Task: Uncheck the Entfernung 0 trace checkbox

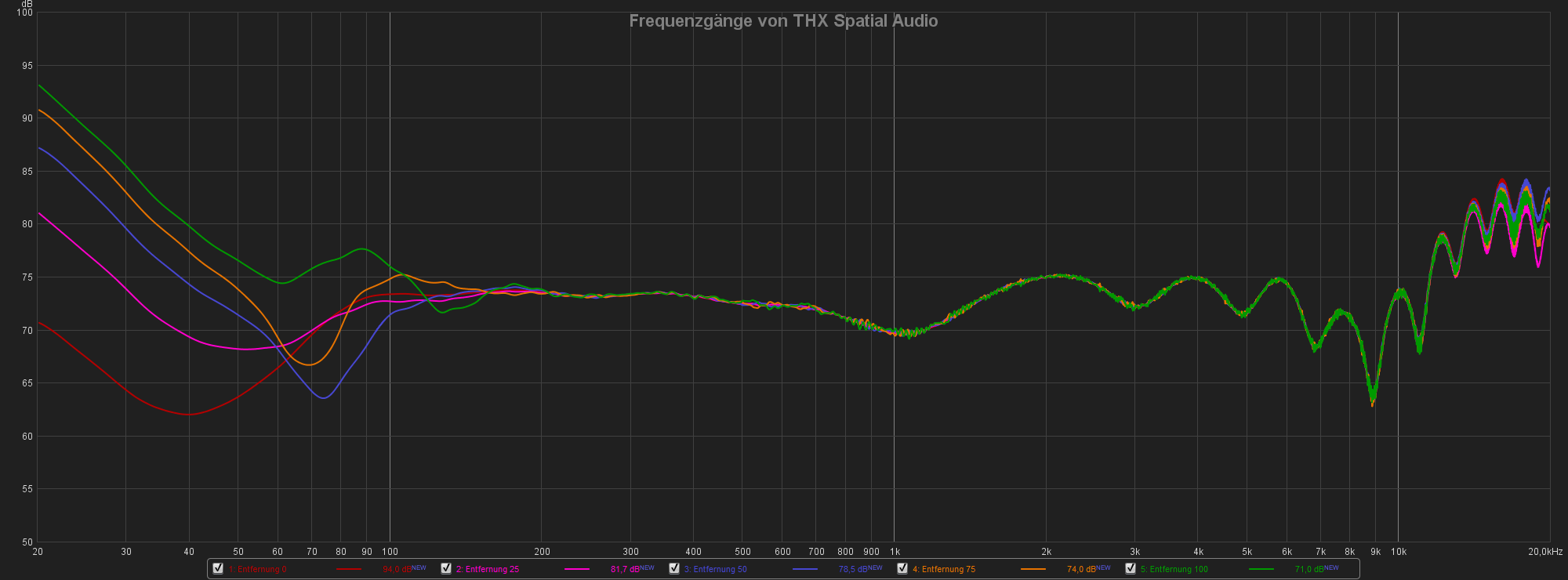Action: 218,568
